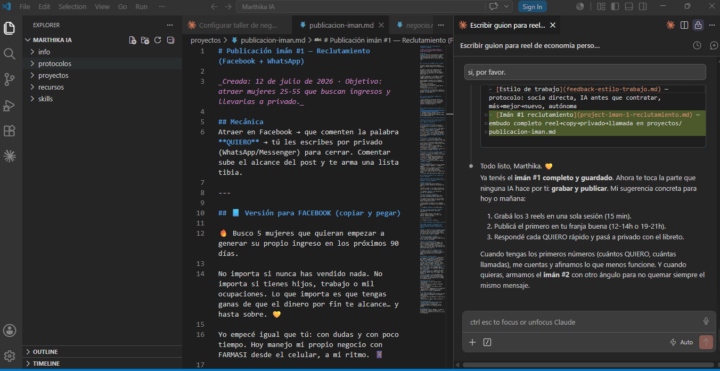This screenshot has width=720, height=371.
Task: Open the Go menu
Action: [123, 6]
